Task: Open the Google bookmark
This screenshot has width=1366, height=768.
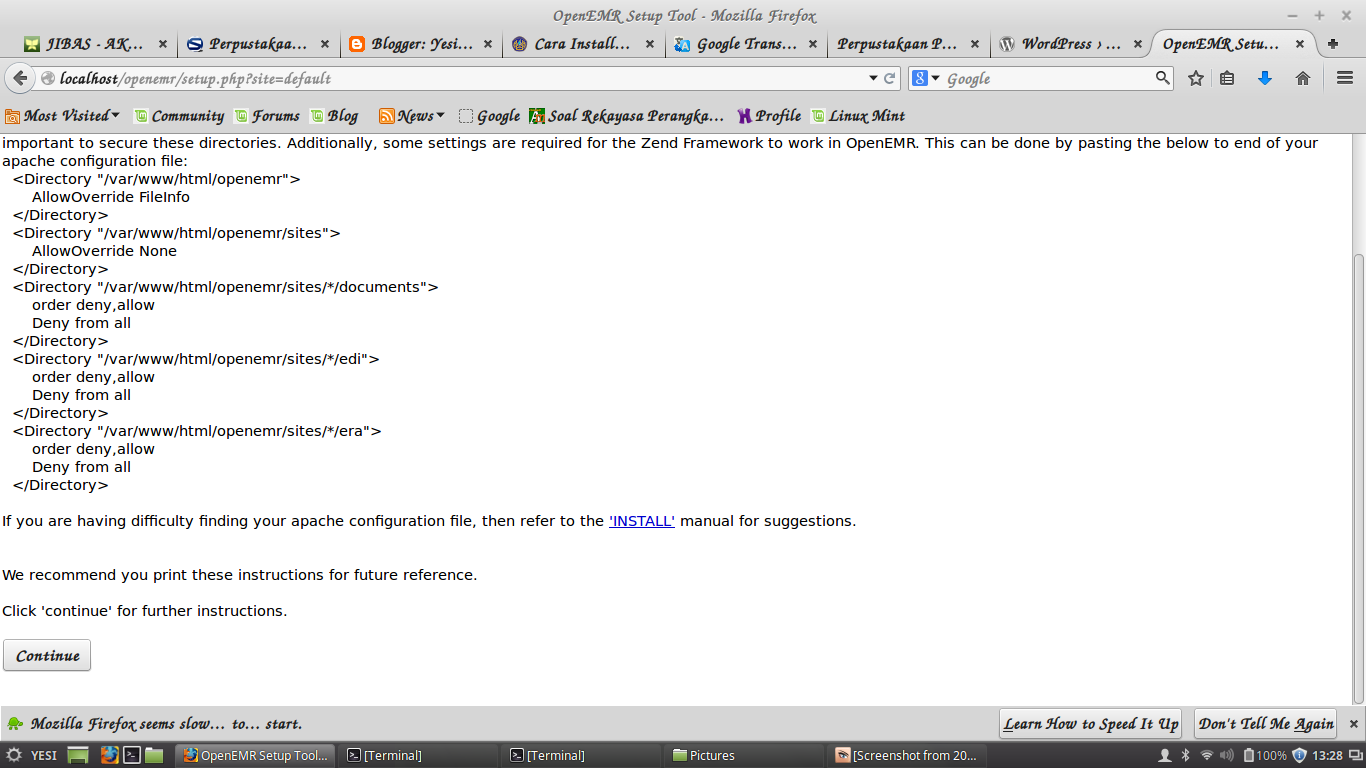Action: (x=489, y=116)
